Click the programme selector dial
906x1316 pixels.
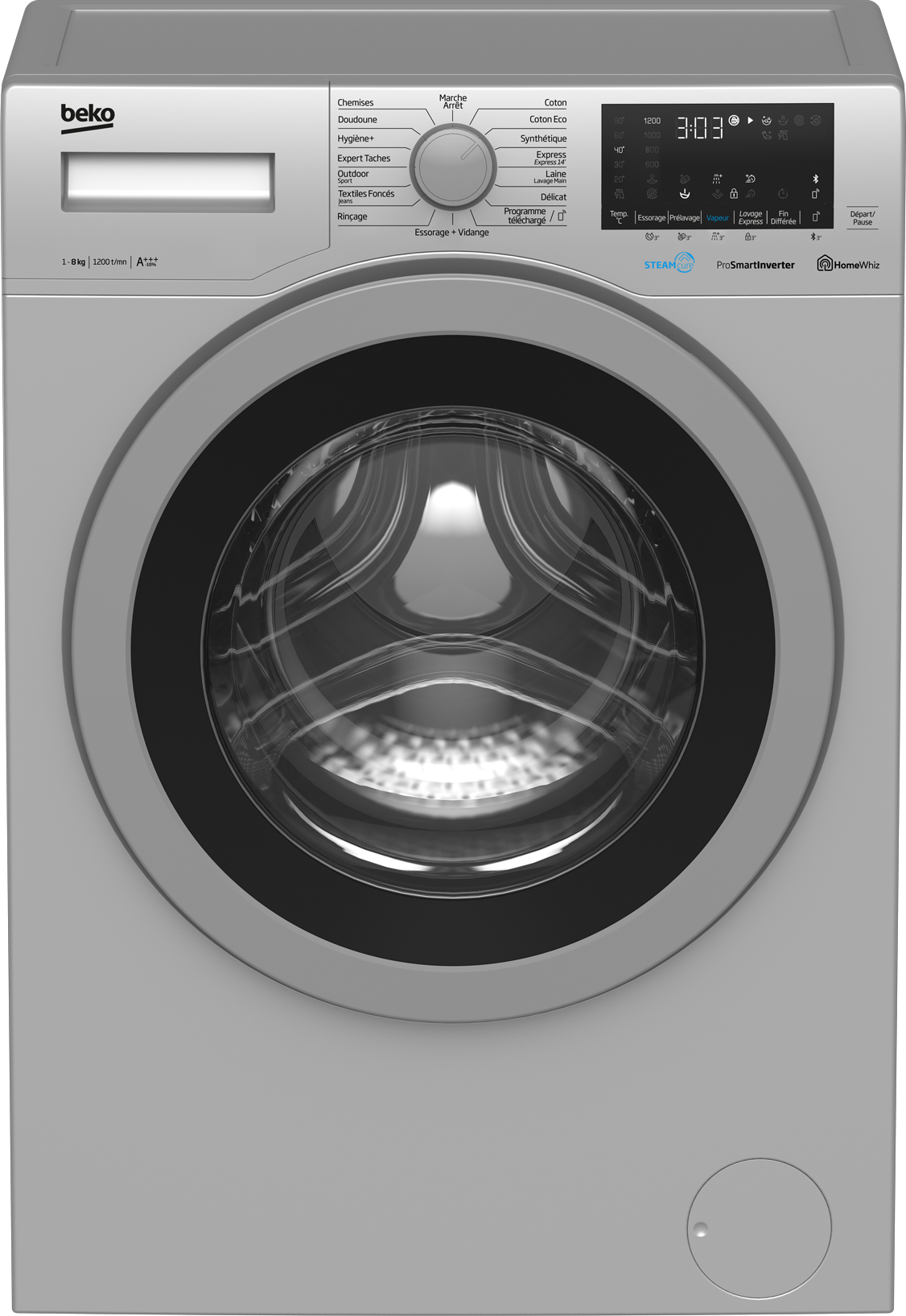click(x=453, y=167)
